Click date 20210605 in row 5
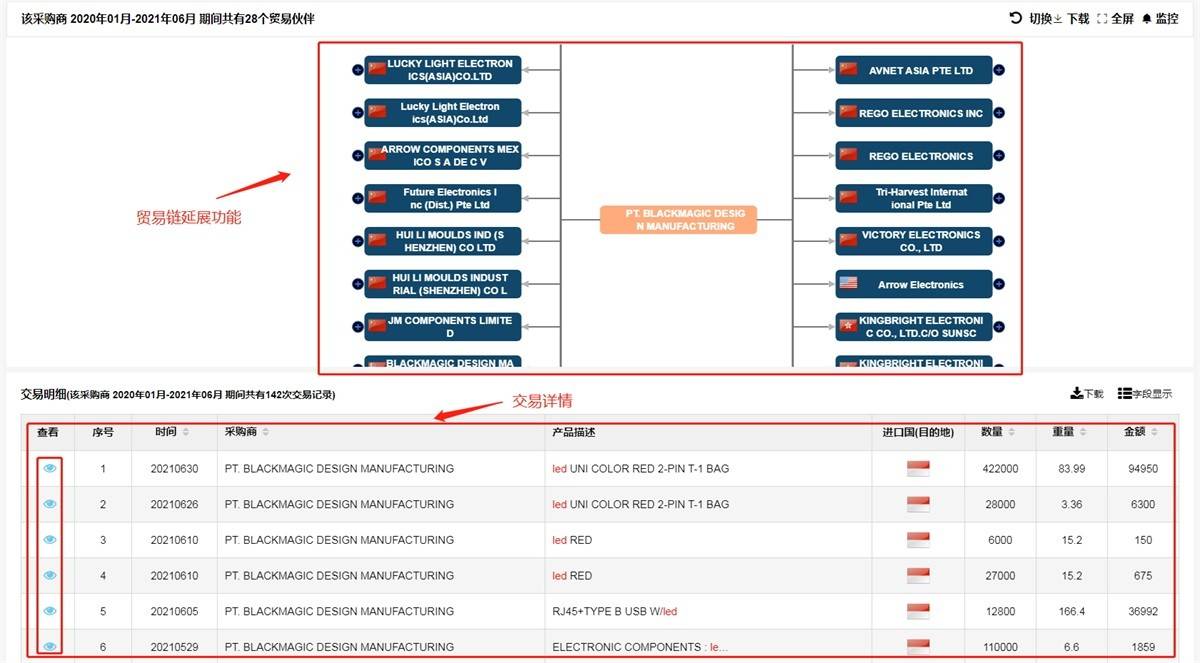Viewport: 1200px width, 663px height. click(174, 612)
